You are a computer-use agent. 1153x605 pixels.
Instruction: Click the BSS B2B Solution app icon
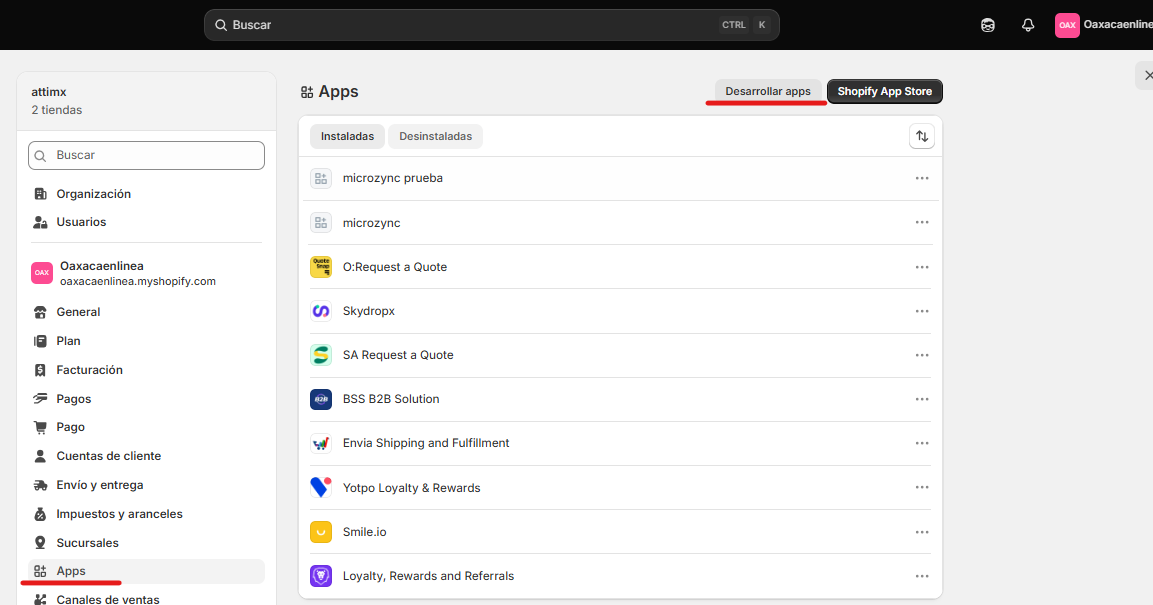pos(321,399)
